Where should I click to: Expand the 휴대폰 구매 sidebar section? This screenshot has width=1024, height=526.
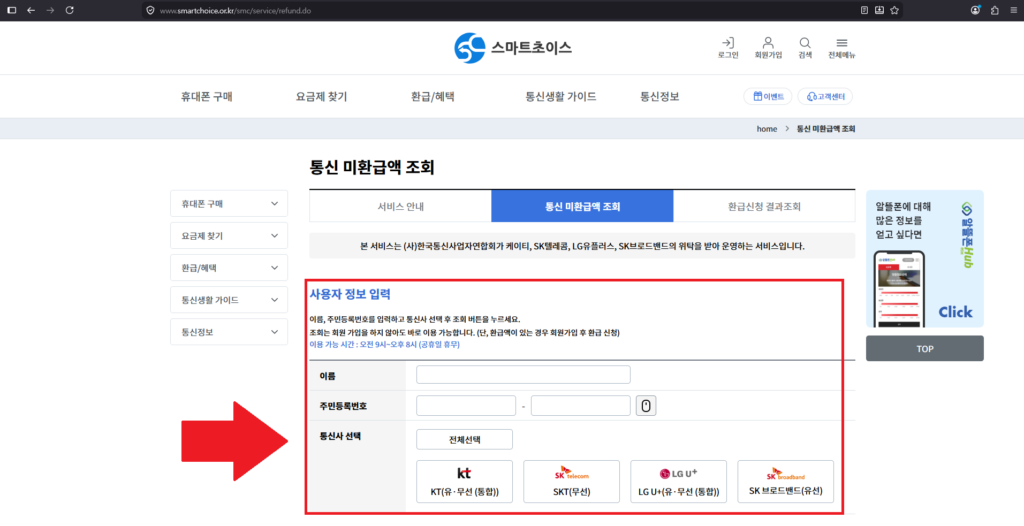click(x=229, y=204)
